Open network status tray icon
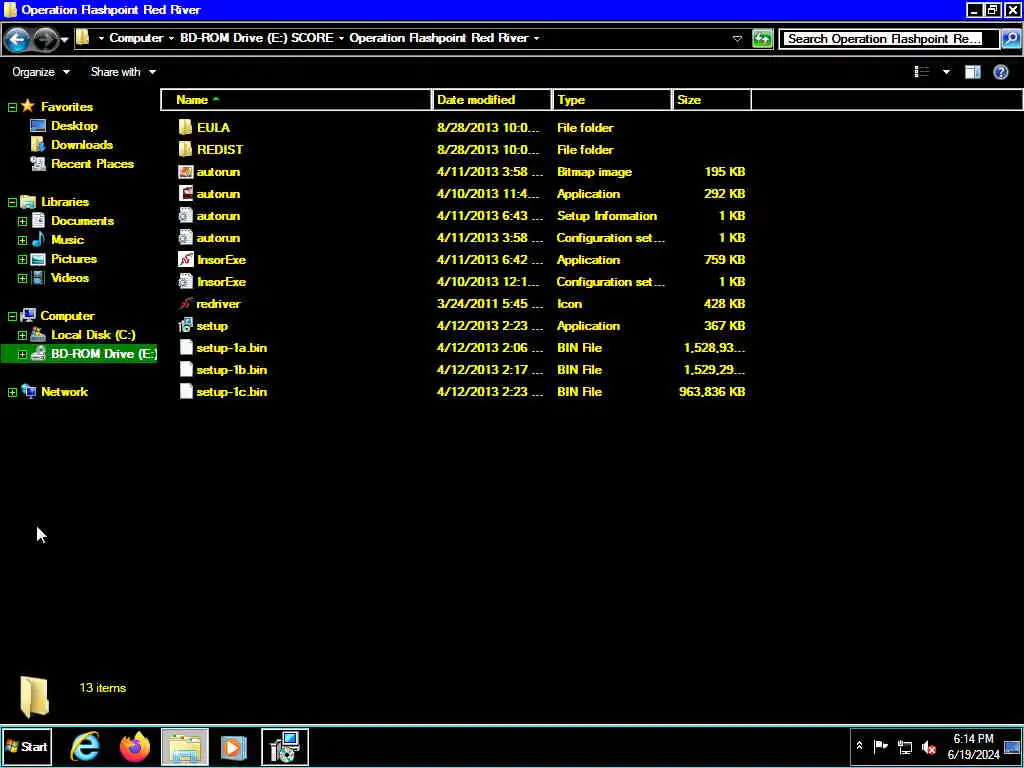The image size is (1024, 768). tap(904, 746)
